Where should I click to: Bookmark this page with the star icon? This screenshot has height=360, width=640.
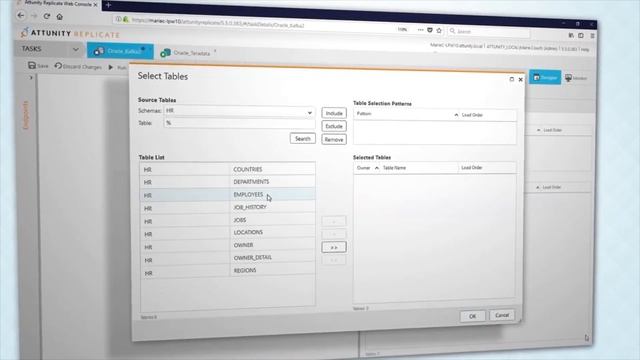[439, 30]
